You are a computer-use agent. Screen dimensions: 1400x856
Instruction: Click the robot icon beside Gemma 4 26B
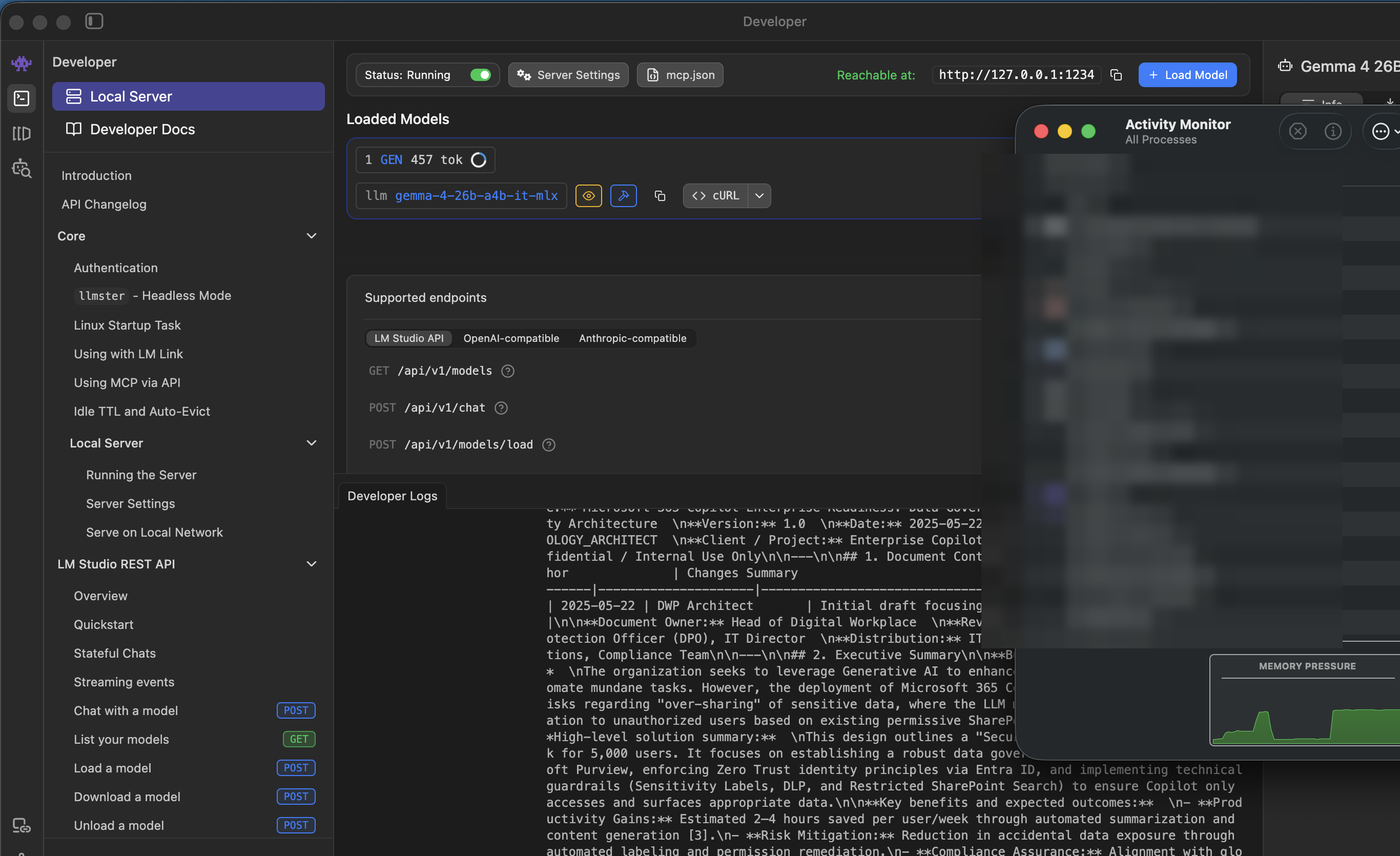[1285, 67]
